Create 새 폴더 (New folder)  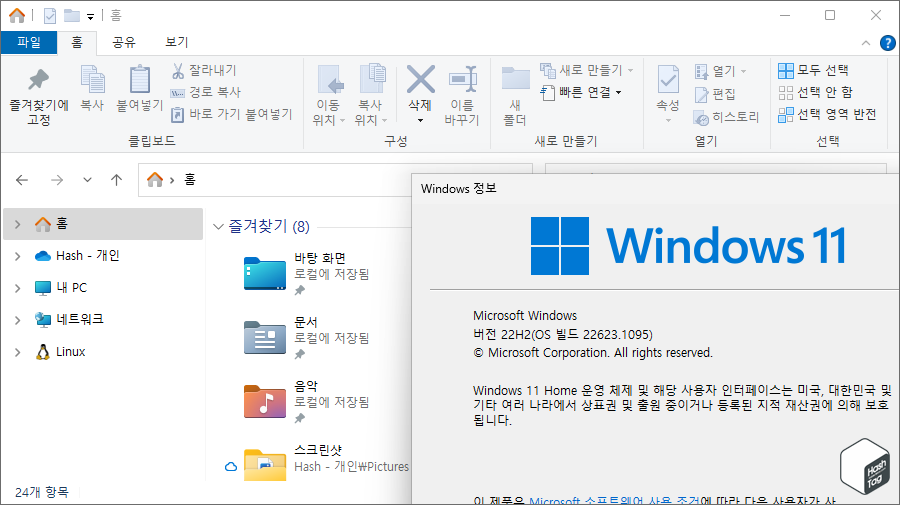(515, 95)
